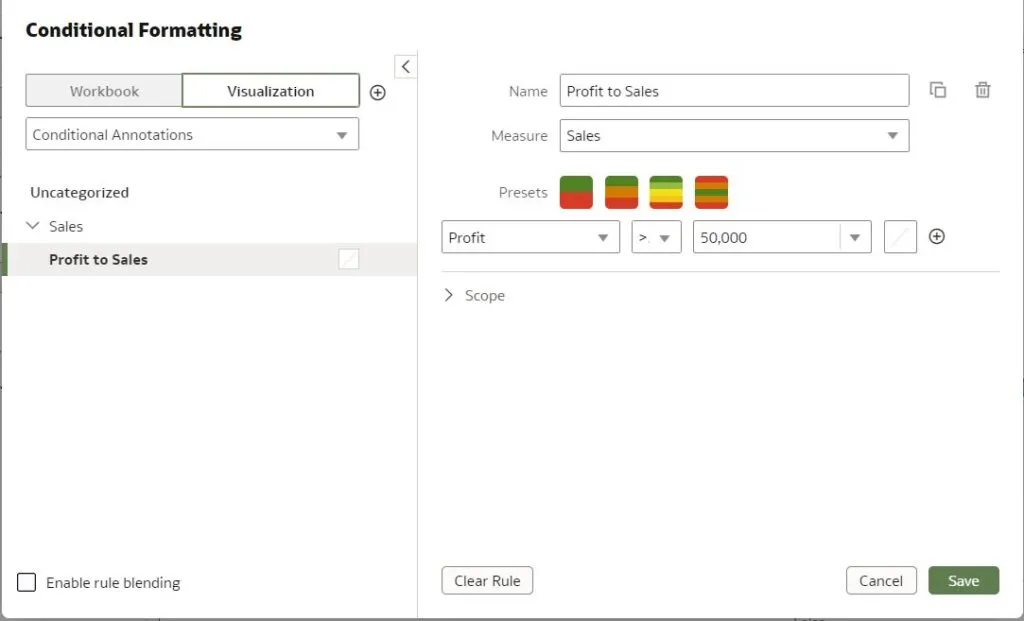The width and height of the screenshot is (1024, 621).
Task: Click the duplicate rule icon
Action: (x=938, y=90)
